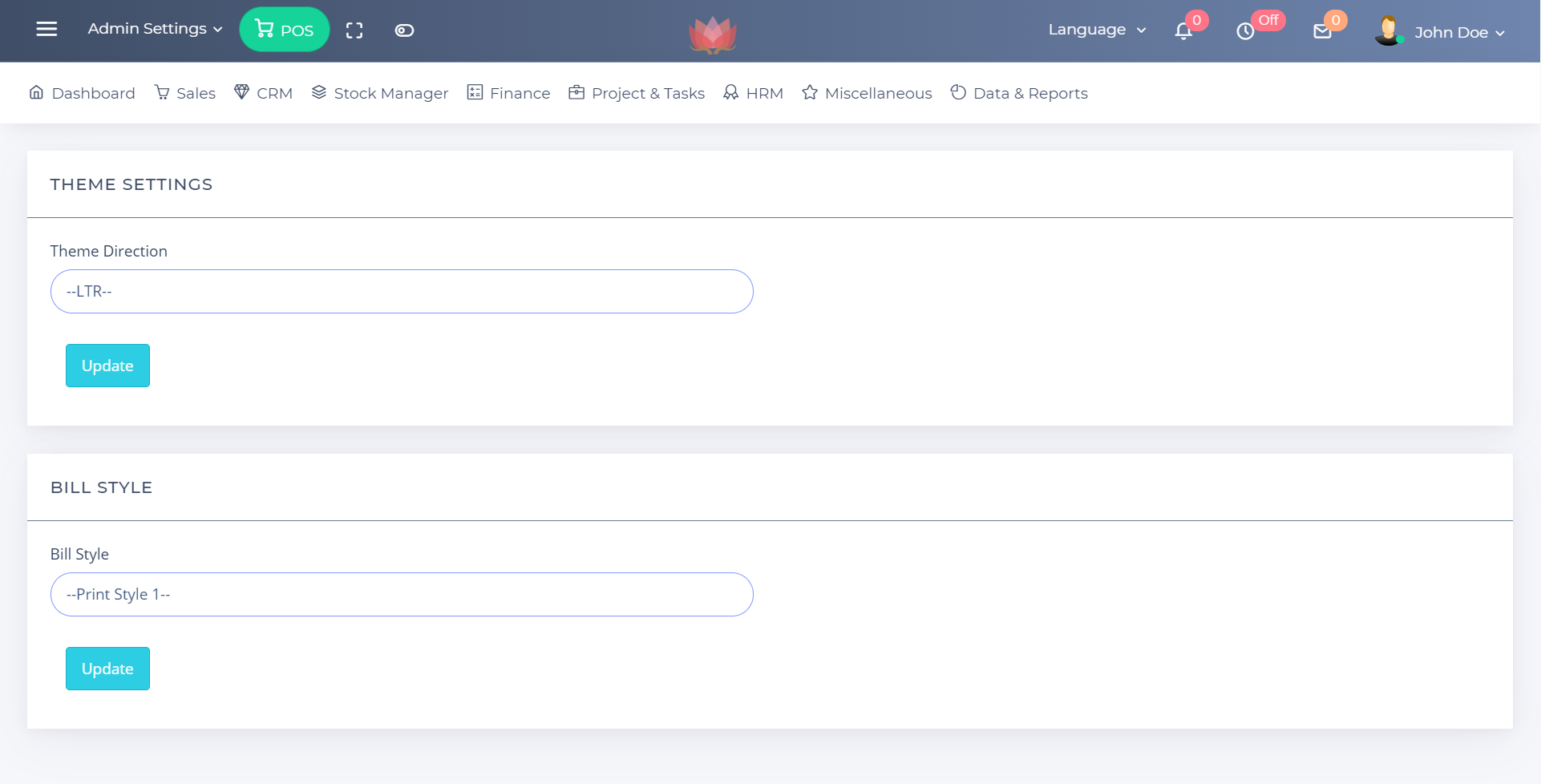Toggle the switch icon in top bar

pos(404,30)
